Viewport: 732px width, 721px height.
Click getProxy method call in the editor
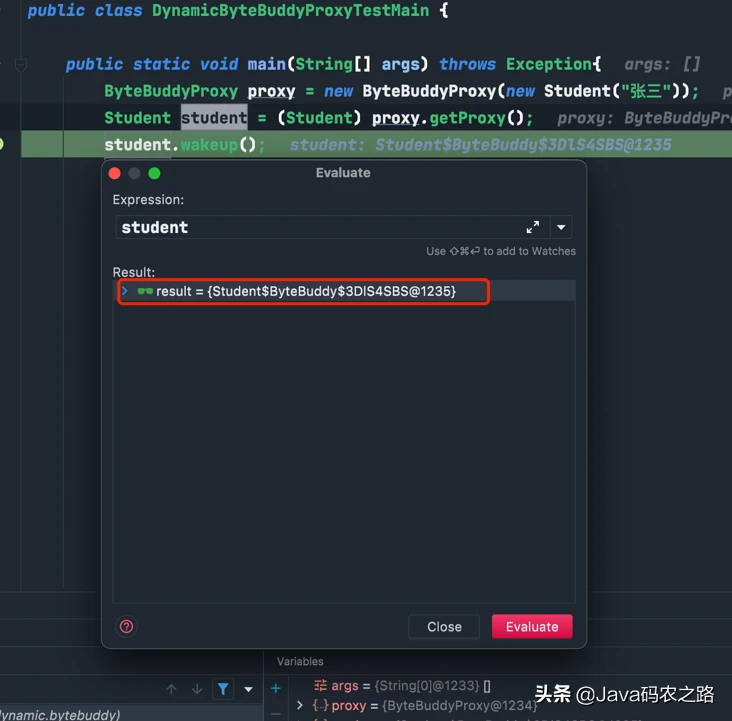467,118
